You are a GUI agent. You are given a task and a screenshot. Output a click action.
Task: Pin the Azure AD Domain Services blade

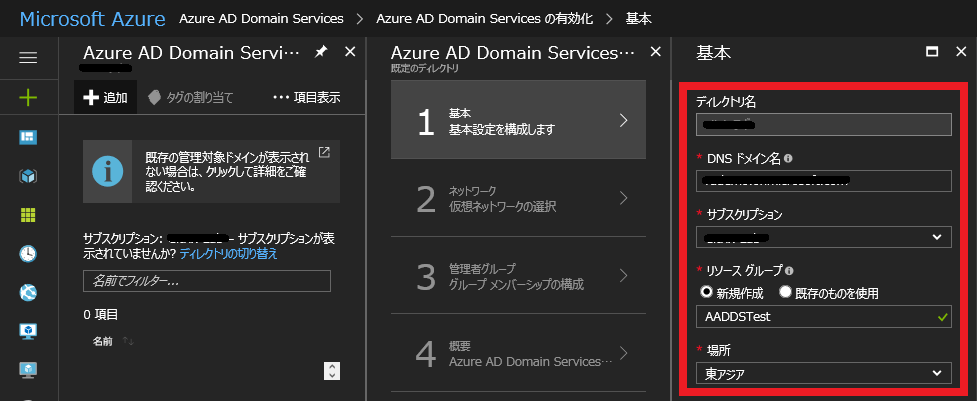pyautogui.click(x=320, y=52)
